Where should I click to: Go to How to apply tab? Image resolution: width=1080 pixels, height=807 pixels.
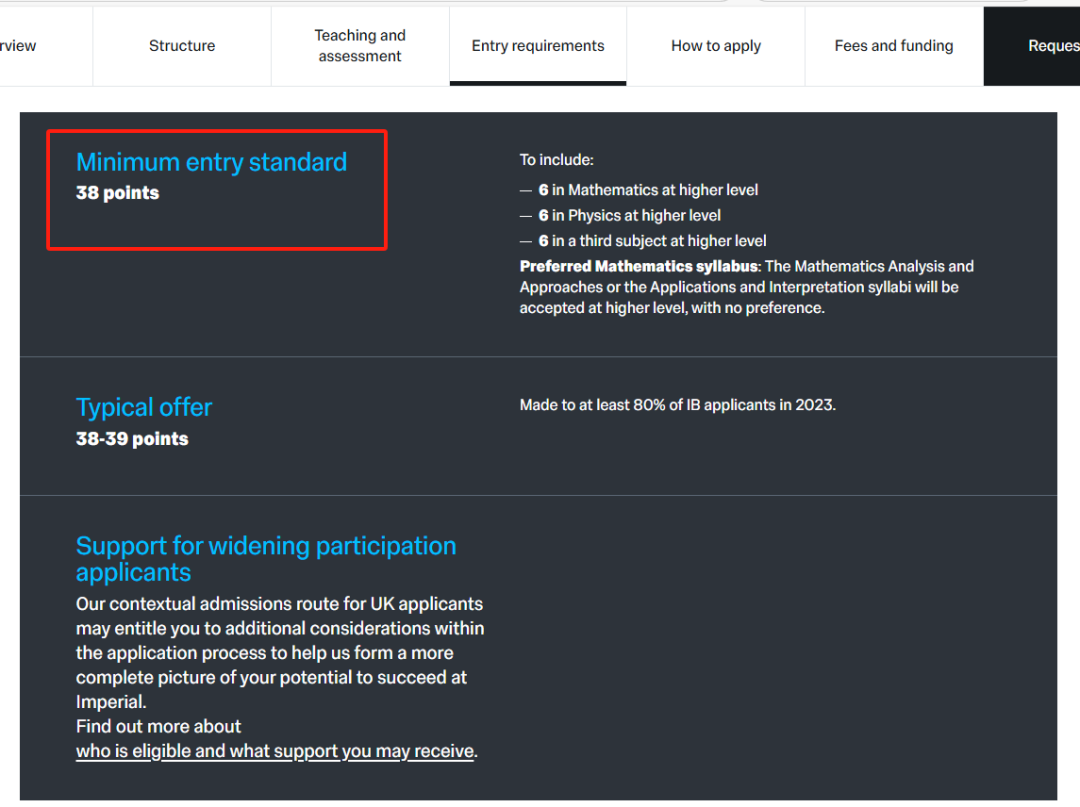coord(716,46)
